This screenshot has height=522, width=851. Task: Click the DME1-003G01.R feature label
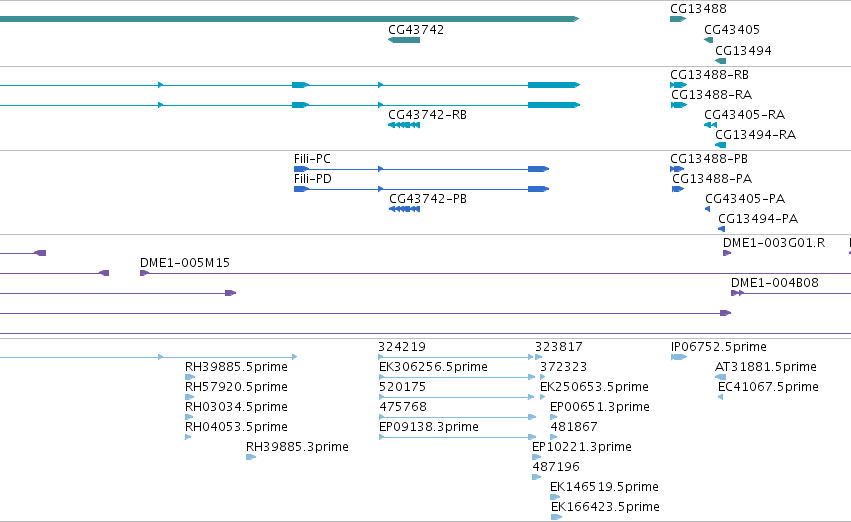pyautogui.click(x=774, y=243)
